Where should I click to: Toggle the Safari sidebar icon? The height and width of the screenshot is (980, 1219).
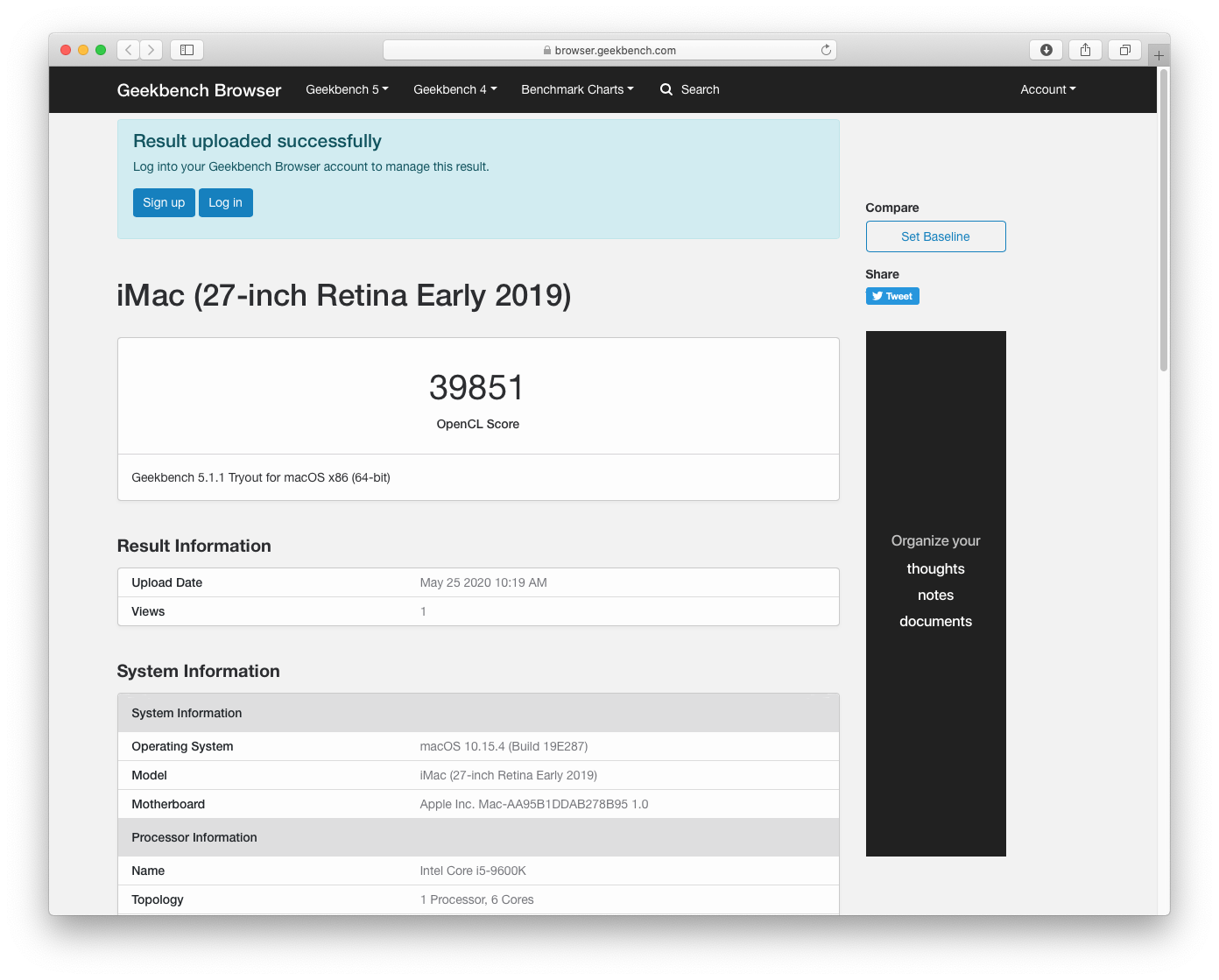coord(187,50)
